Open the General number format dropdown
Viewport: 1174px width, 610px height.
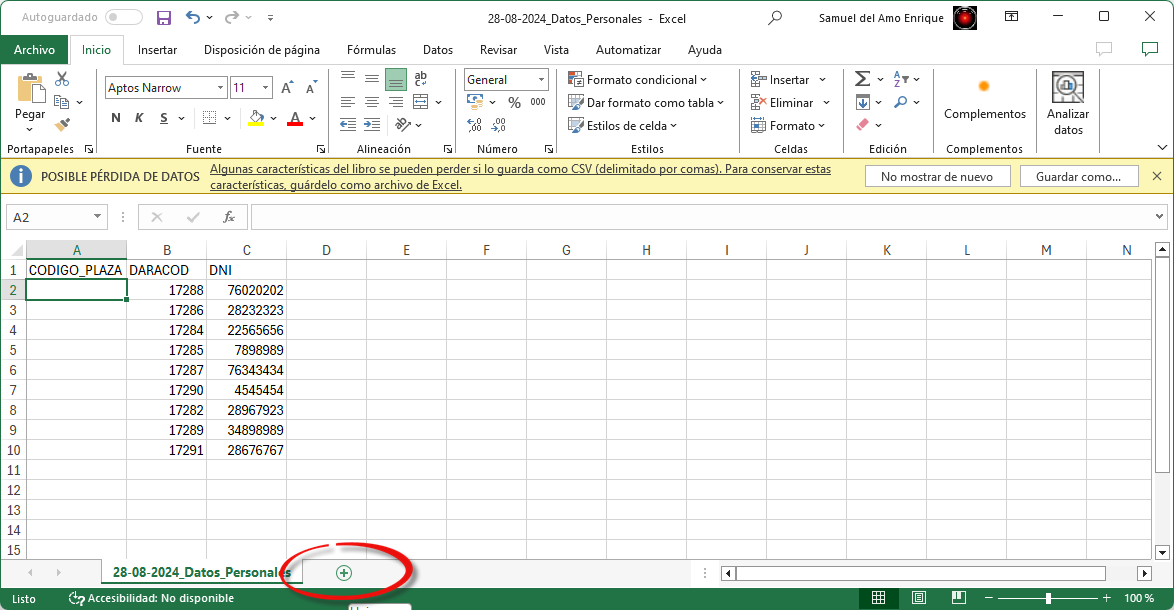click(x=541, y=79)
